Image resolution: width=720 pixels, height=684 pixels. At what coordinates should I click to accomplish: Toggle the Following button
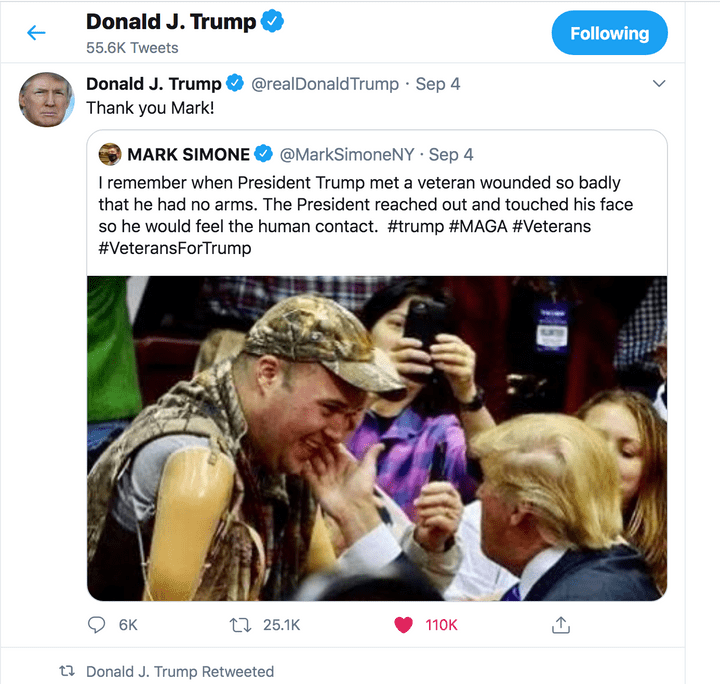pyautogui.click(x=609, y=33)
